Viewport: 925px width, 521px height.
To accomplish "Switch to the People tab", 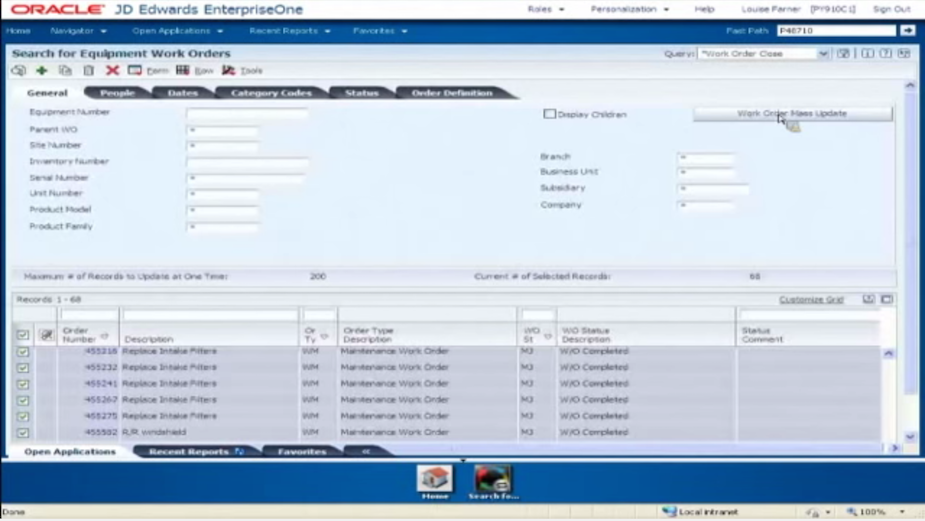I will (x=117, y=93).
